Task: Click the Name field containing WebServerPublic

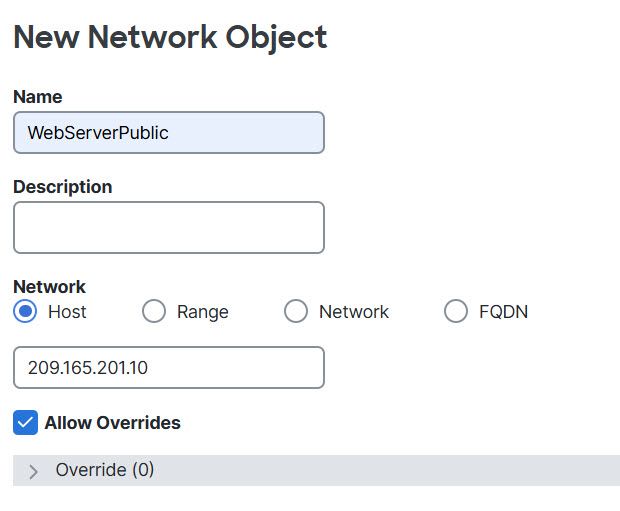Action: tap(168, 132)
